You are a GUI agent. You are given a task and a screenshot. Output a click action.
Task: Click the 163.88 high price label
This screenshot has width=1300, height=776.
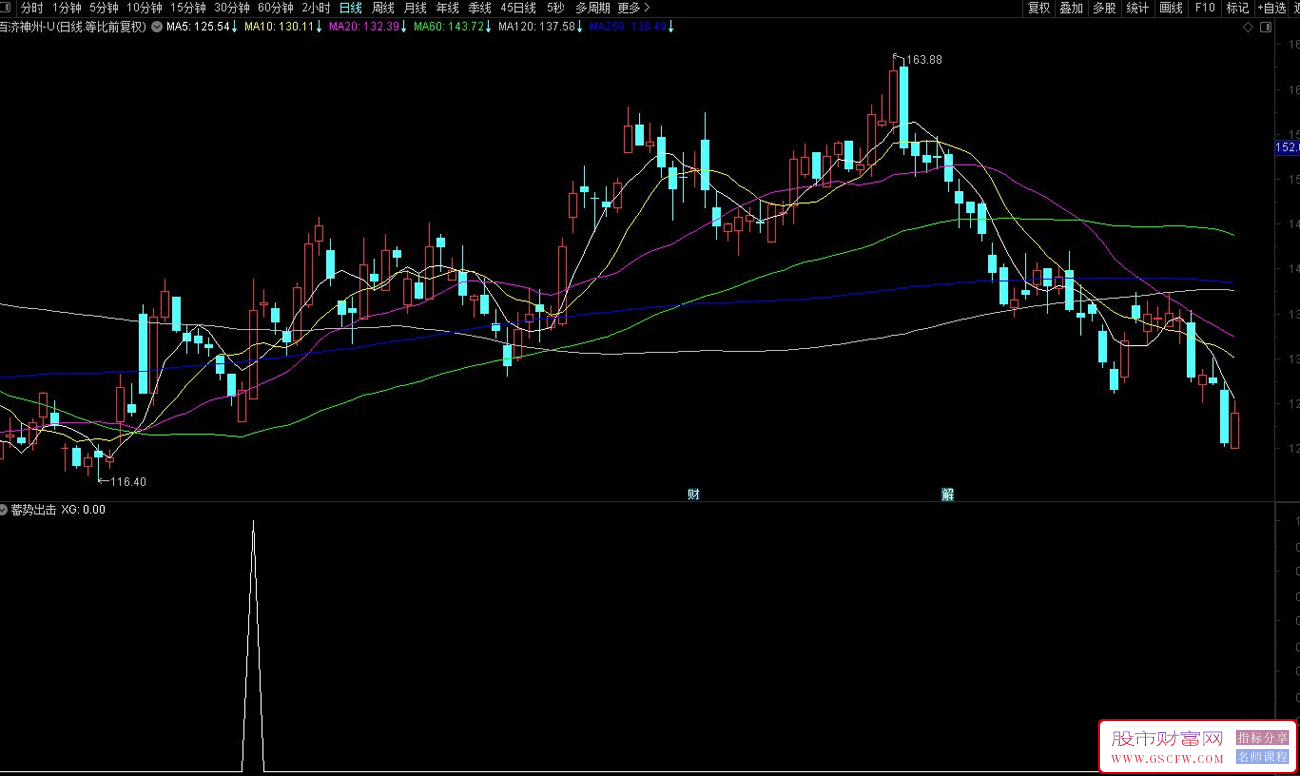coord(924,60)
